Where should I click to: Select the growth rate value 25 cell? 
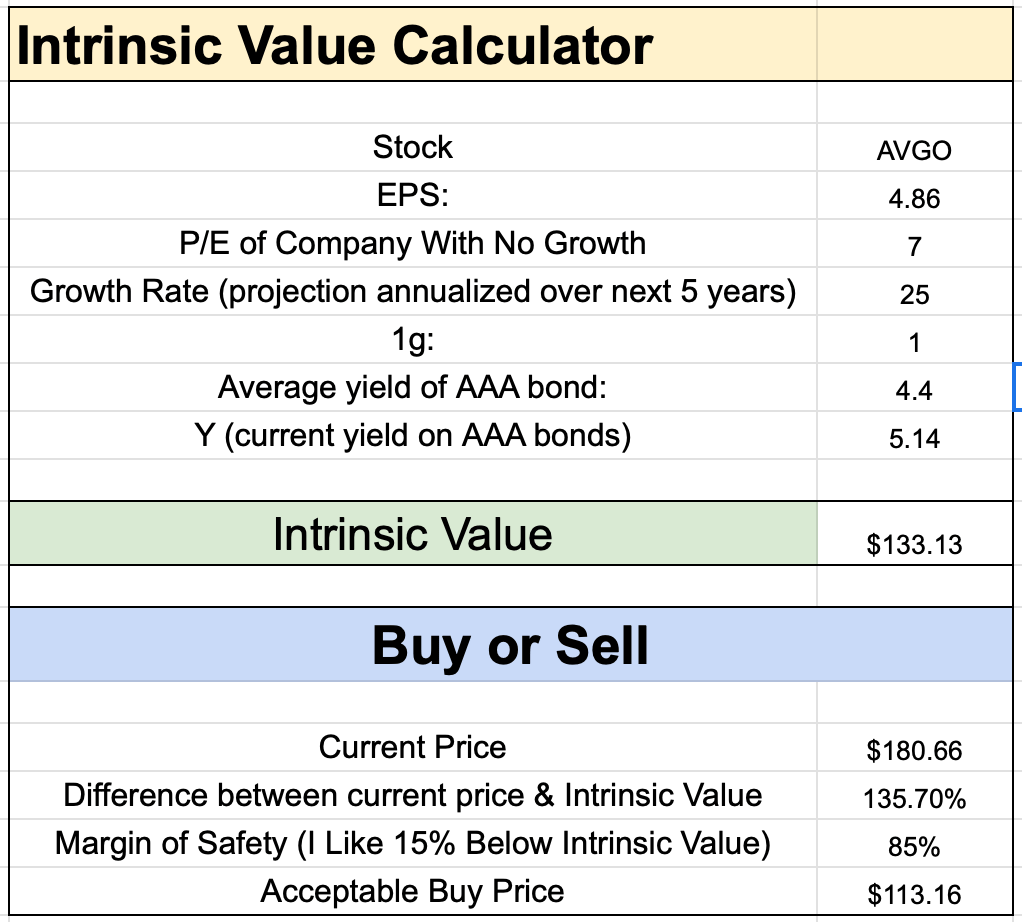pyautogui.click(x=914, y=294)
